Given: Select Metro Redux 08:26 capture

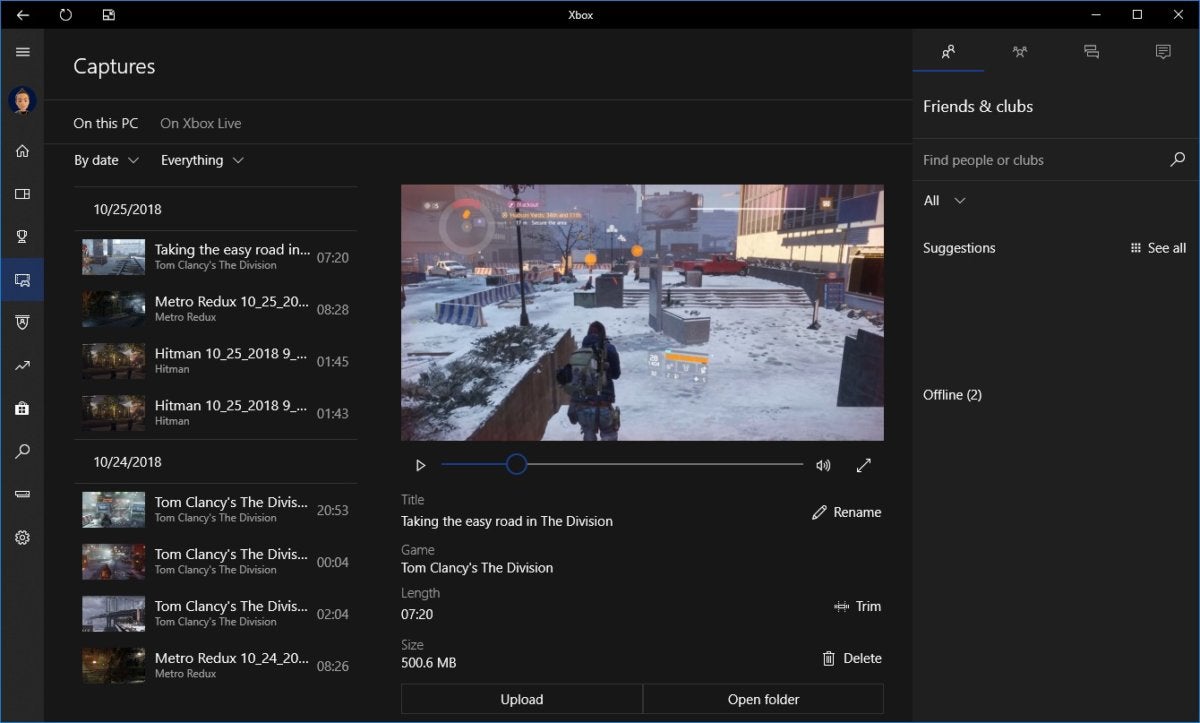Looking at the screenshot, I should (x=216, y=666).
